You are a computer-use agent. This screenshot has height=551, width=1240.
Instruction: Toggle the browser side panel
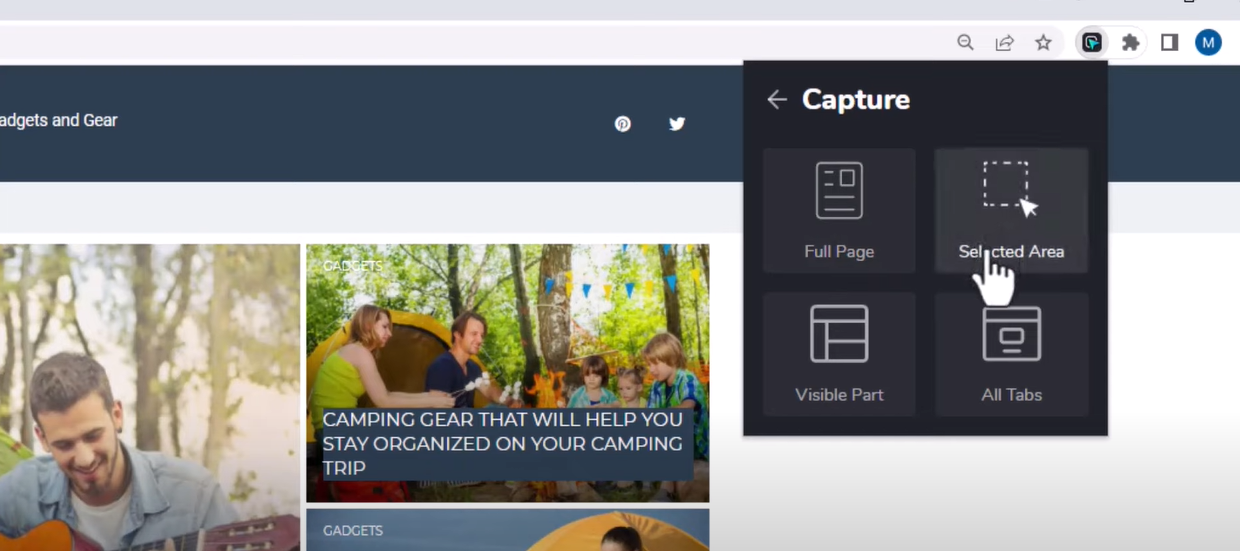pyautogui.click(x=1169, y=42)
